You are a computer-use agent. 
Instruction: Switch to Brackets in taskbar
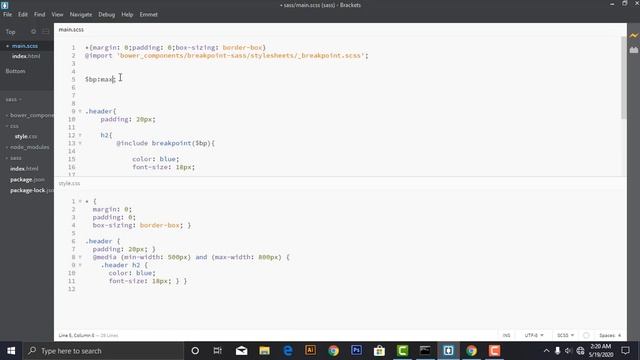coord(448,351)
